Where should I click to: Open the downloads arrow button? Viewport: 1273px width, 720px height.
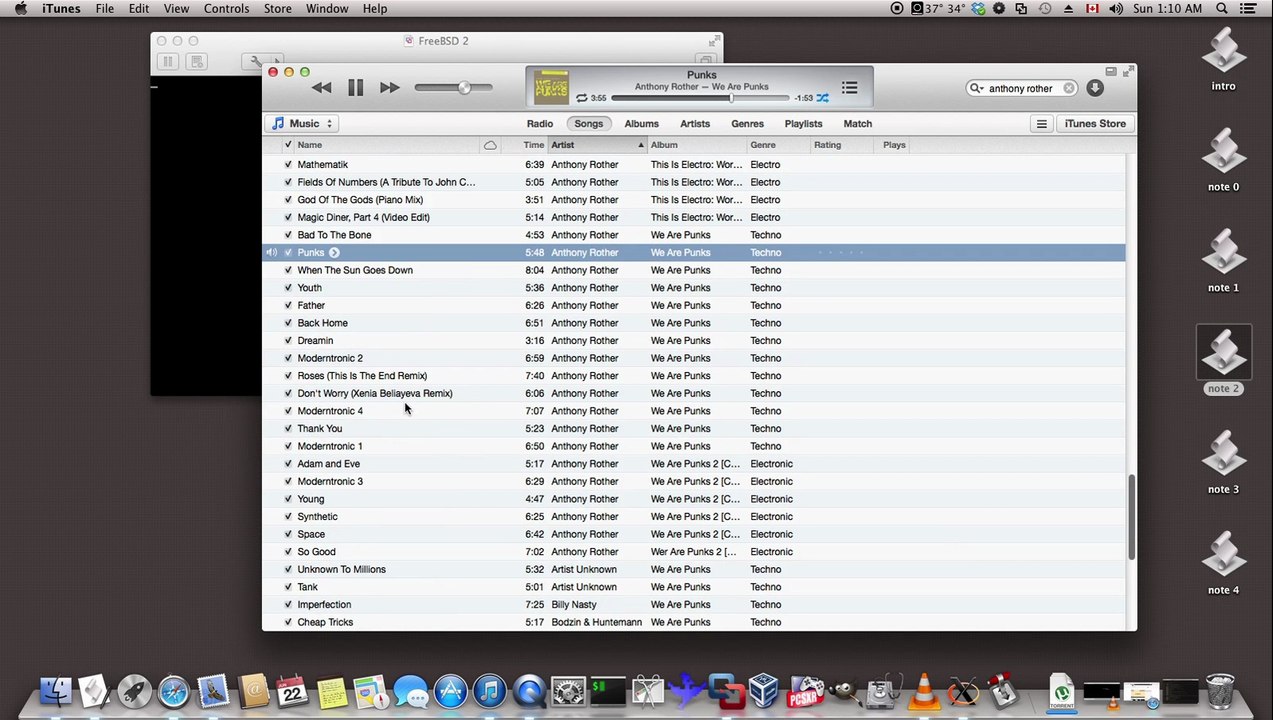coord(1095,88)
